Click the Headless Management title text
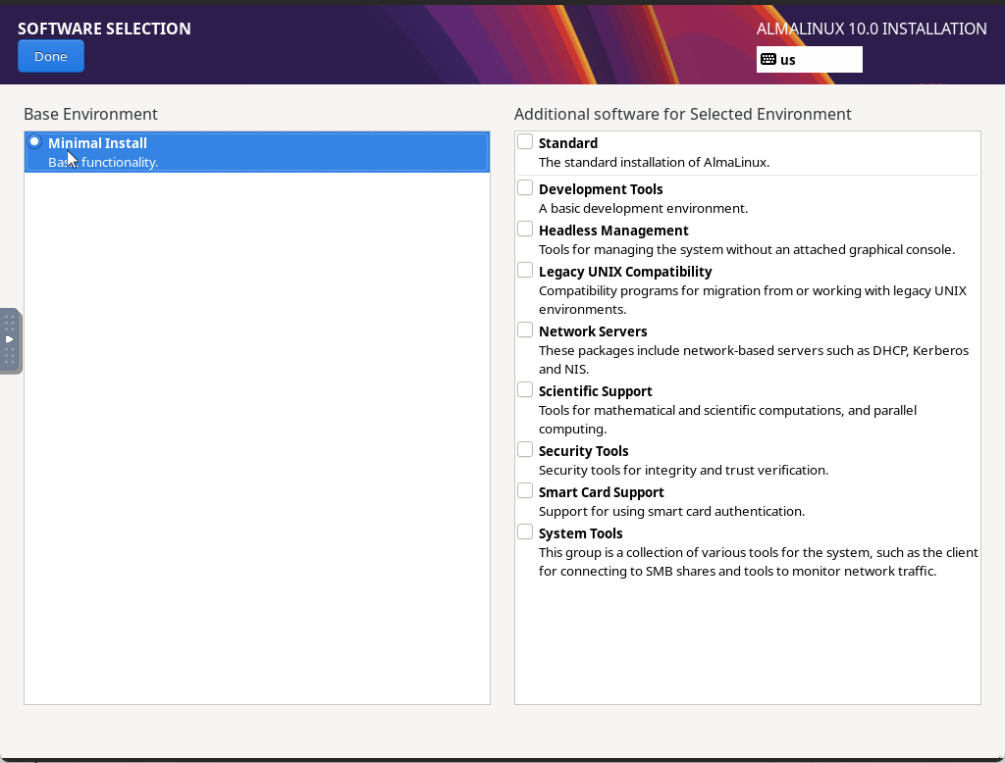Screen dimensions: 1005x763 [x=613, y=230]
